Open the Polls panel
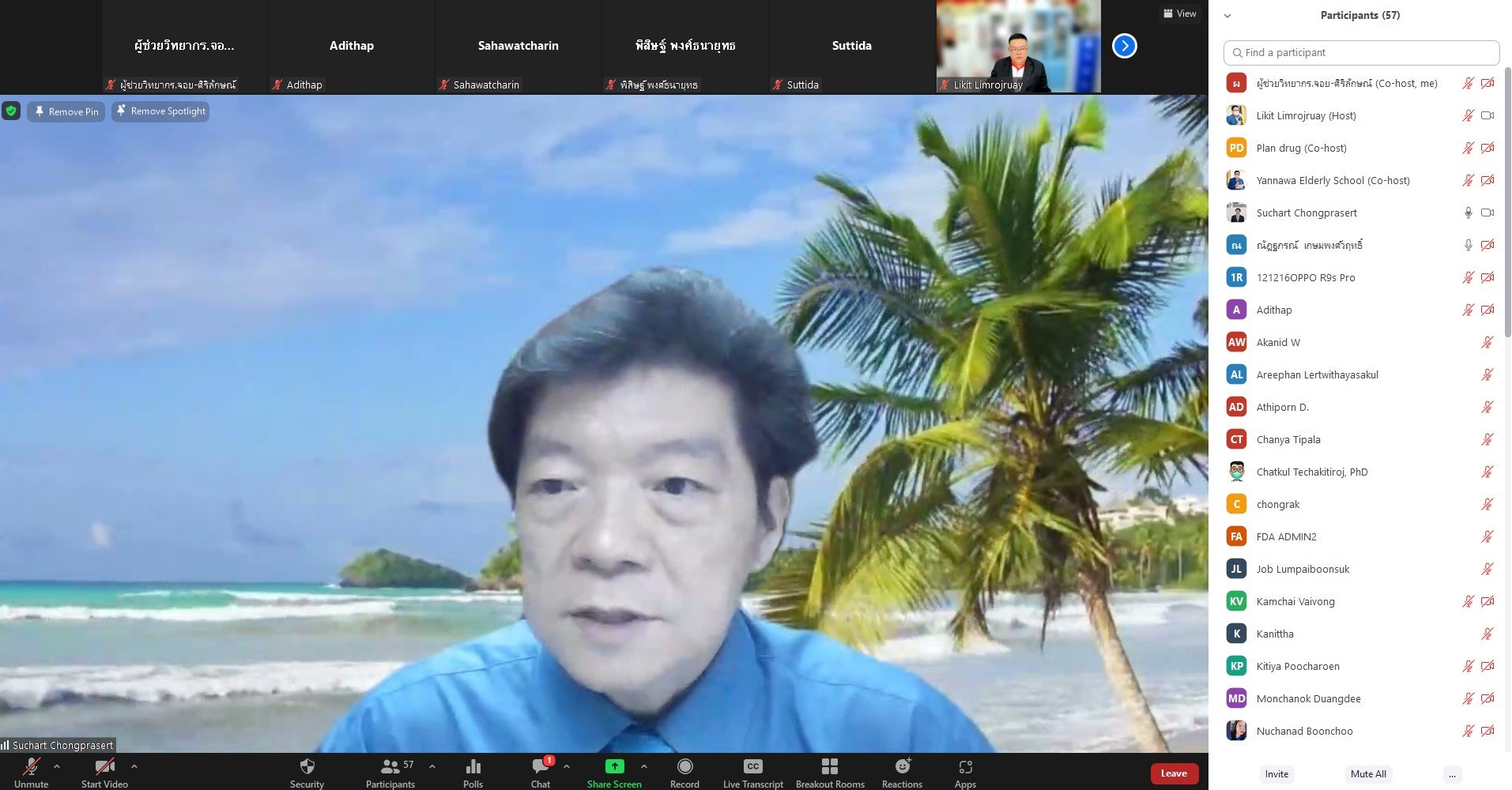1512x790 pixels. 473,771
